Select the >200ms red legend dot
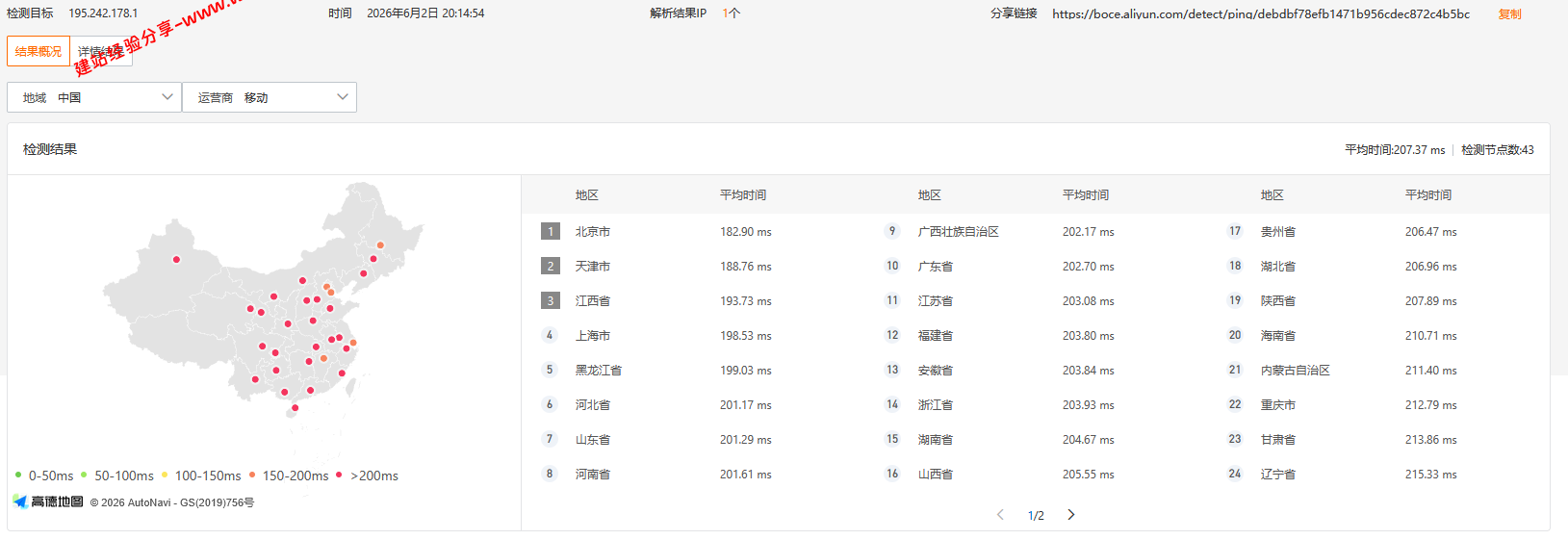Viewport: 1568px width, 540px height. 339,475
